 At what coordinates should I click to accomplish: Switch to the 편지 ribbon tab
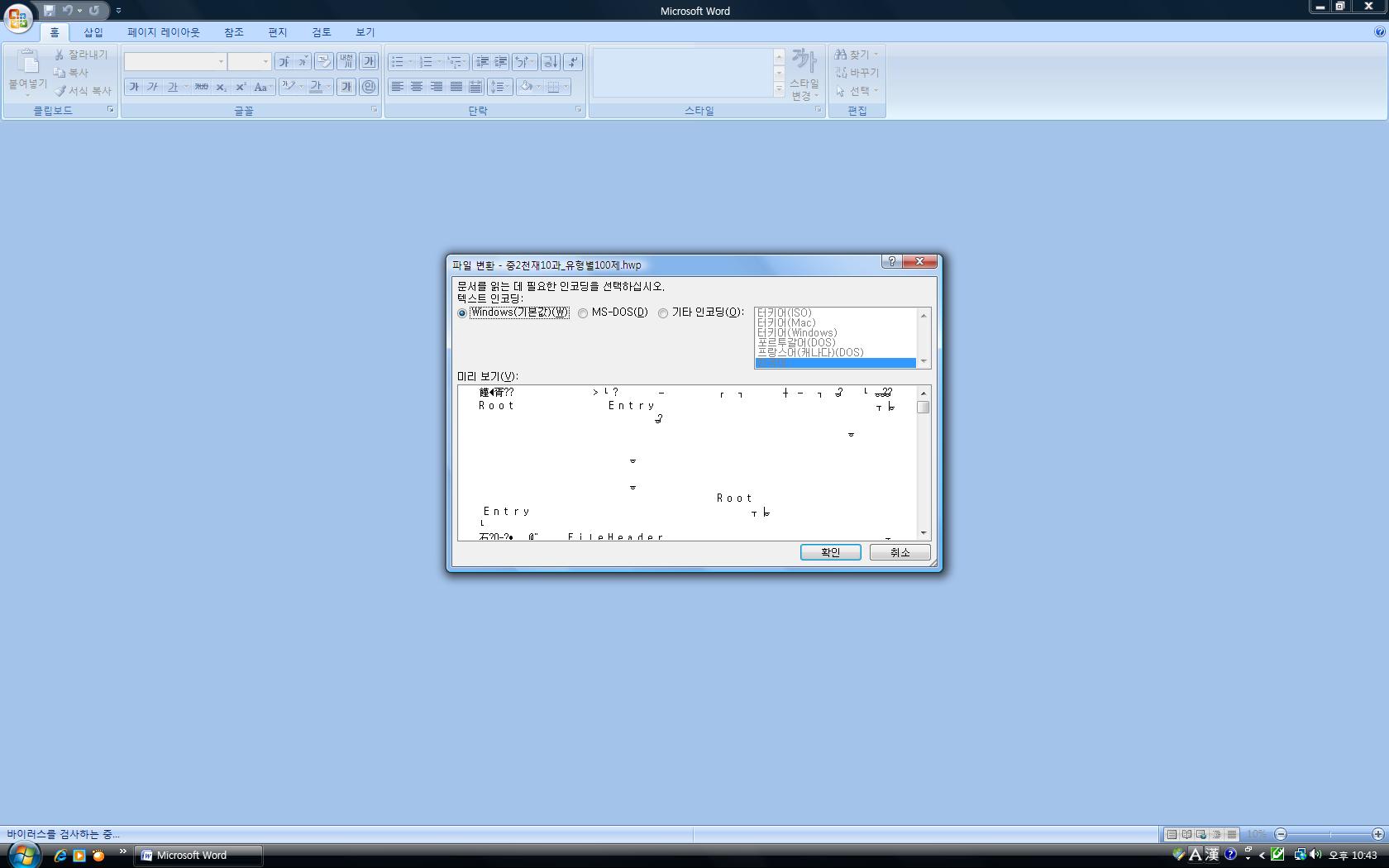278,32
